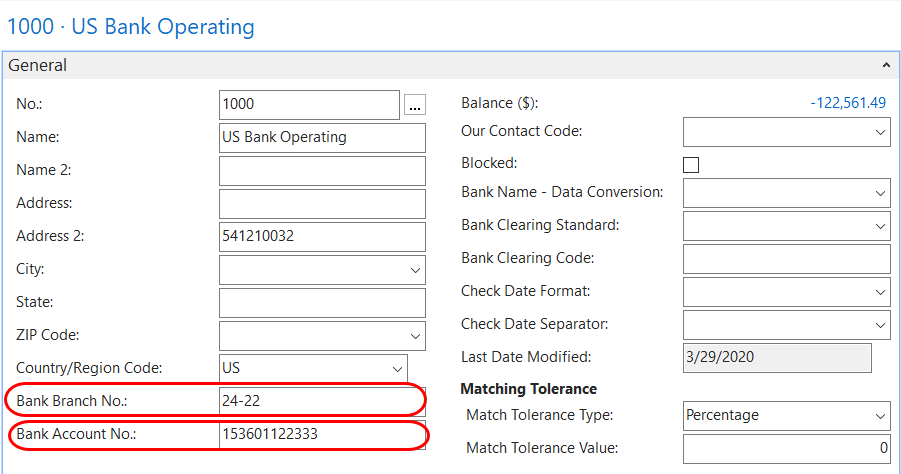Click the Address 2 field with 541210032
Image resolution: width=901 pixels, height=474 pixels.
(x=321, y=237)
